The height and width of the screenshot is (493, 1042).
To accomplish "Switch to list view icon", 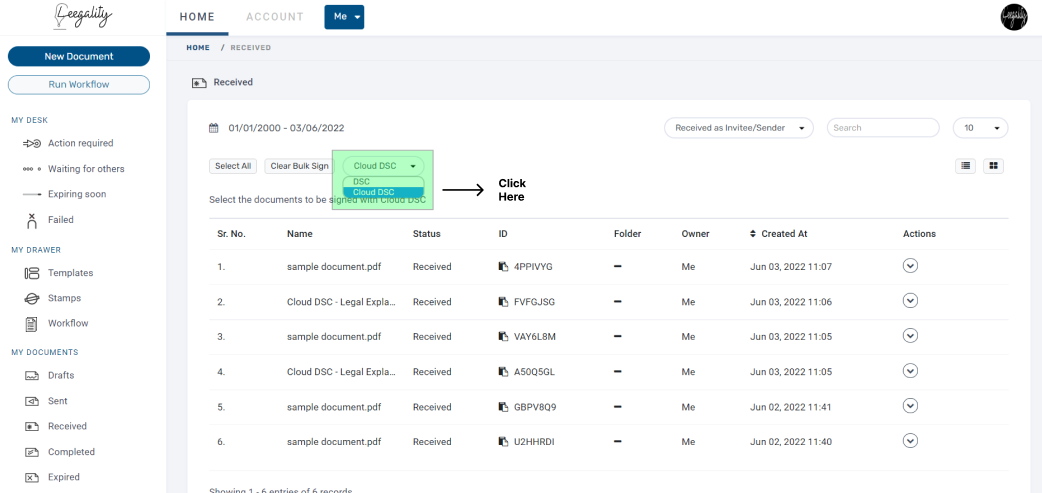I will click(x=965, y=165).
